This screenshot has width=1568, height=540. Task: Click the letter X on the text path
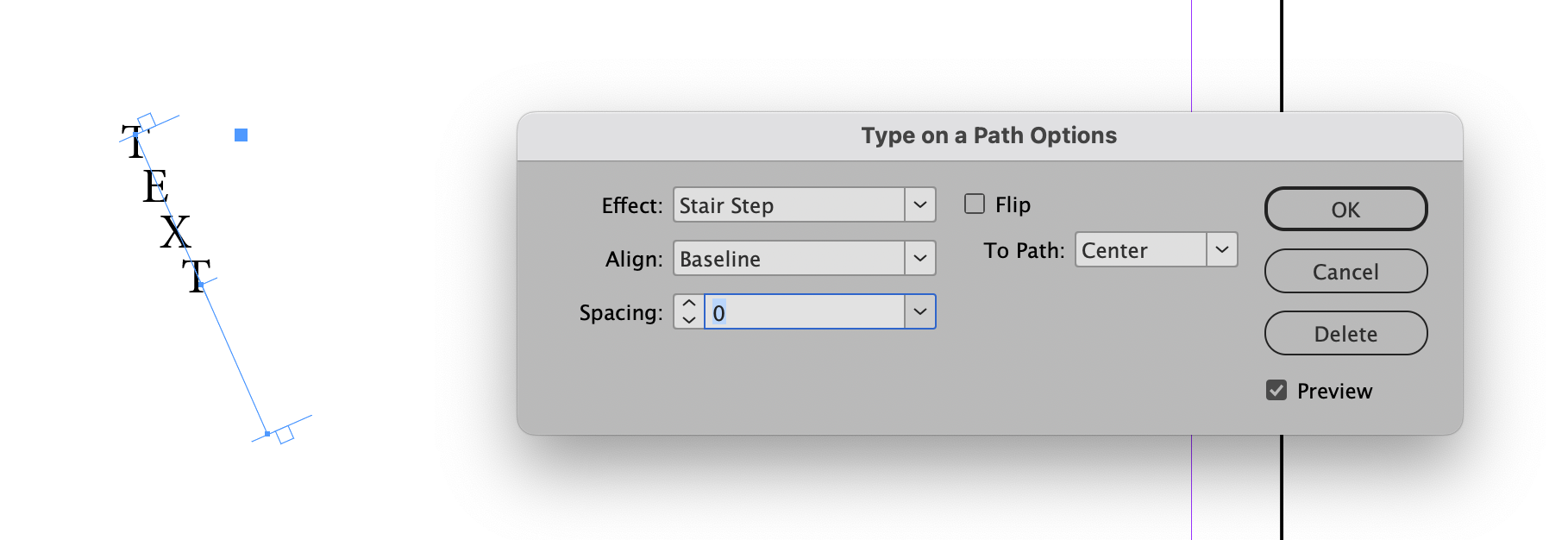click(177, 231)
